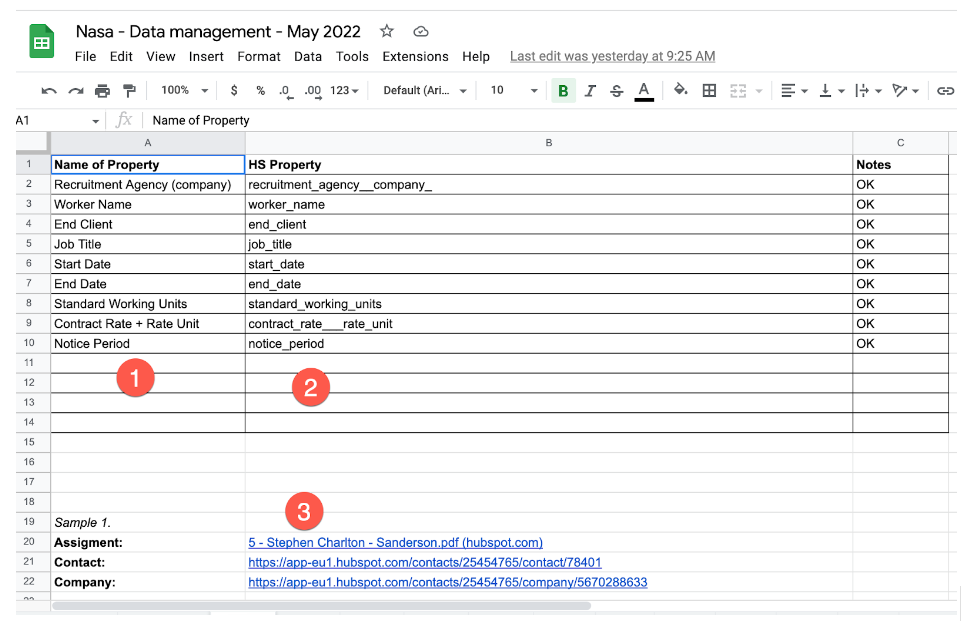This screenshot has width=961, height=623.
Task: Open the View menu
Action: click(x=161, y=56)
